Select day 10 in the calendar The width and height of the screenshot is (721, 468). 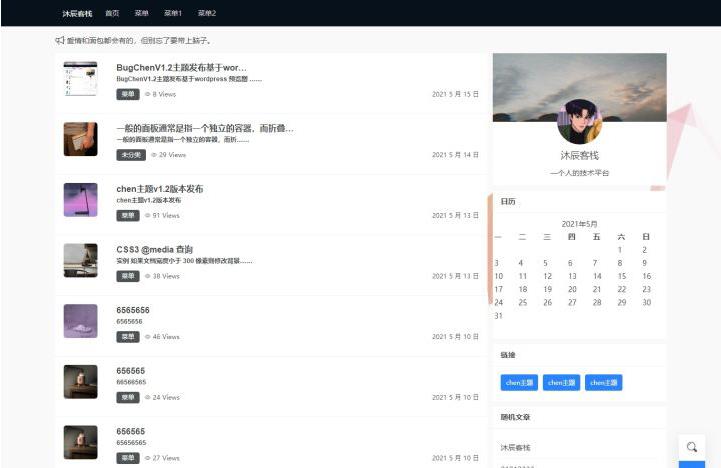(x=498, y=276)
